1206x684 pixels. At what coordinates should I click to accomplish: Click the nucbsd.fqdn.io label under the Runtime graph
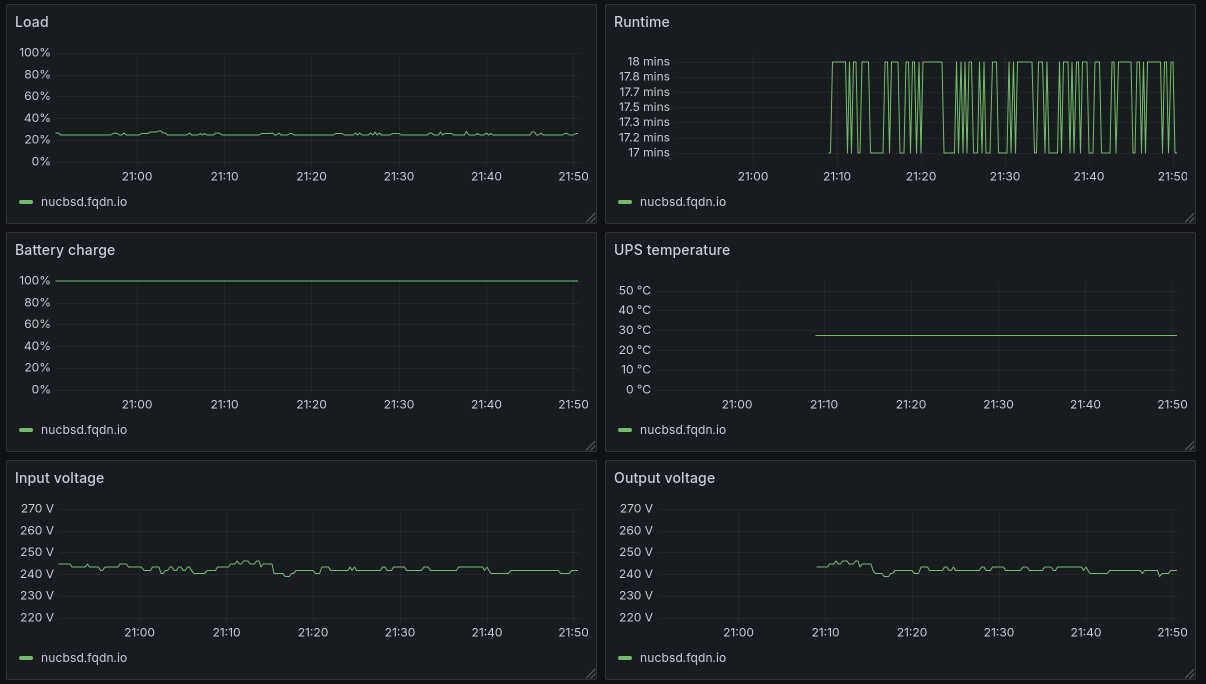(682, 202)
